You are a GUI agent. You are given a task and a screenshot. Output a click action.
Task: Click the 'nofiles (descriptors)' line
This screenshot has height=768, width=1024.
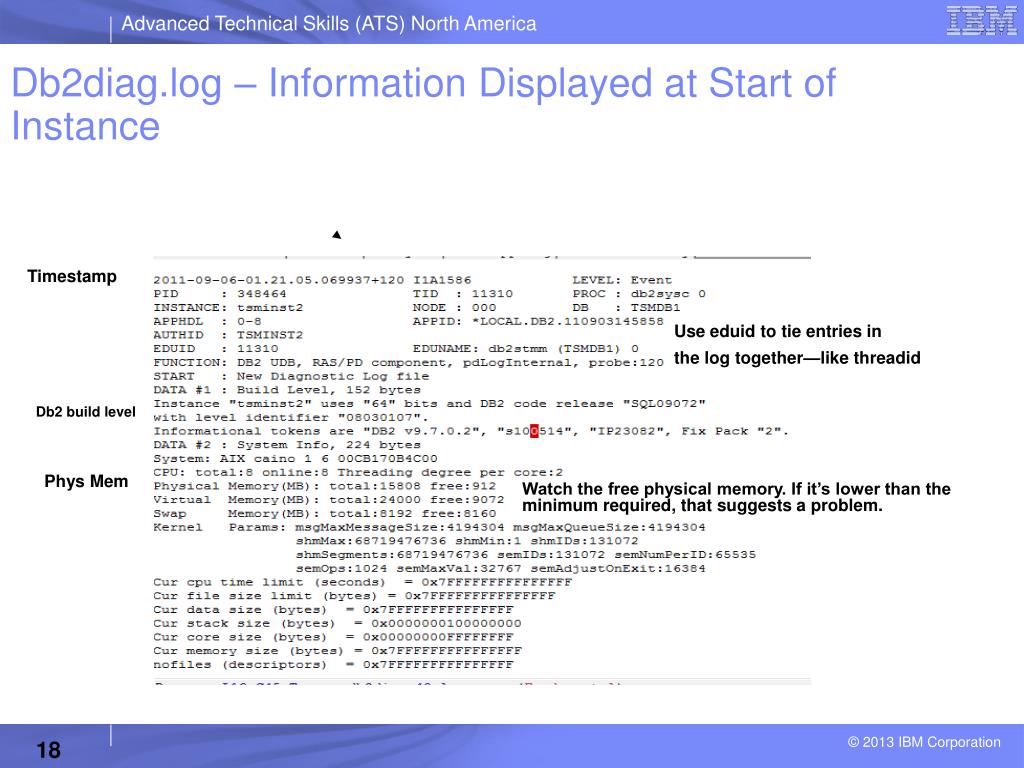pos(333,664)
